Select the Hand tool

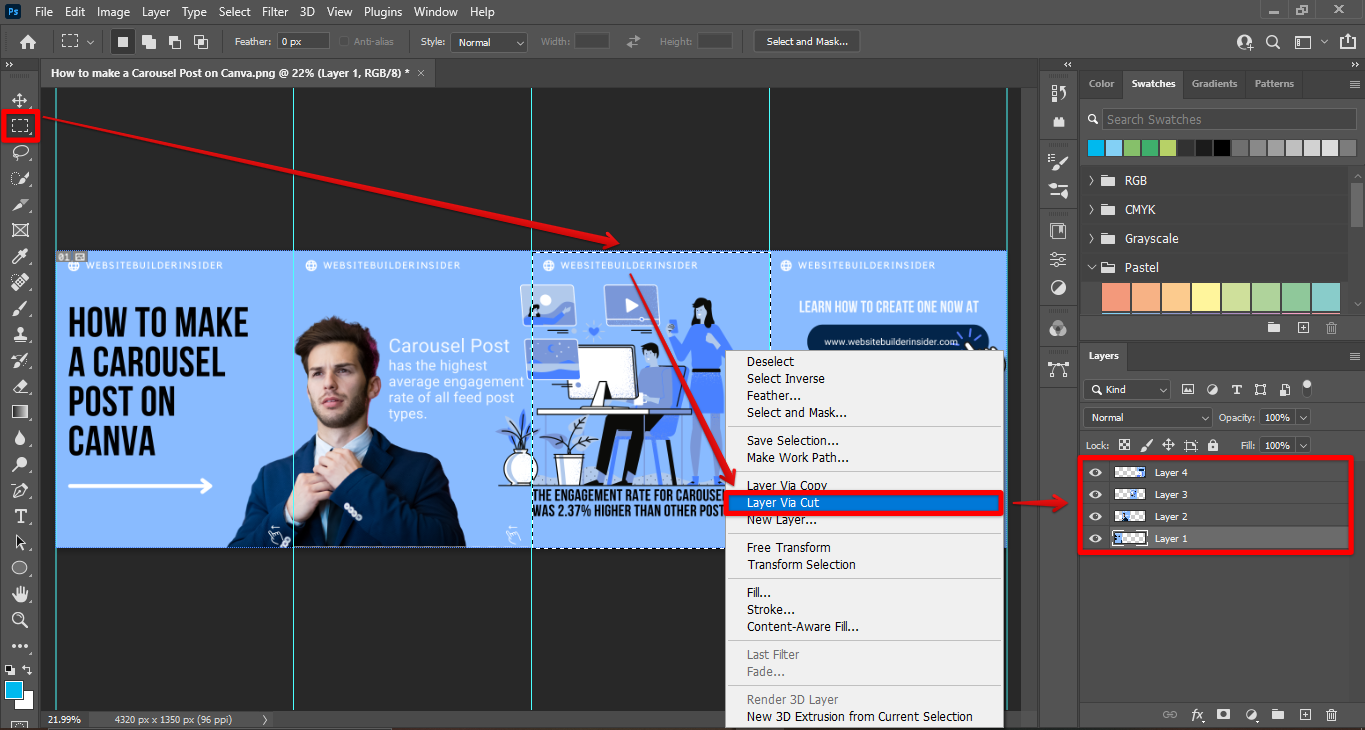(x=19, y=594)
